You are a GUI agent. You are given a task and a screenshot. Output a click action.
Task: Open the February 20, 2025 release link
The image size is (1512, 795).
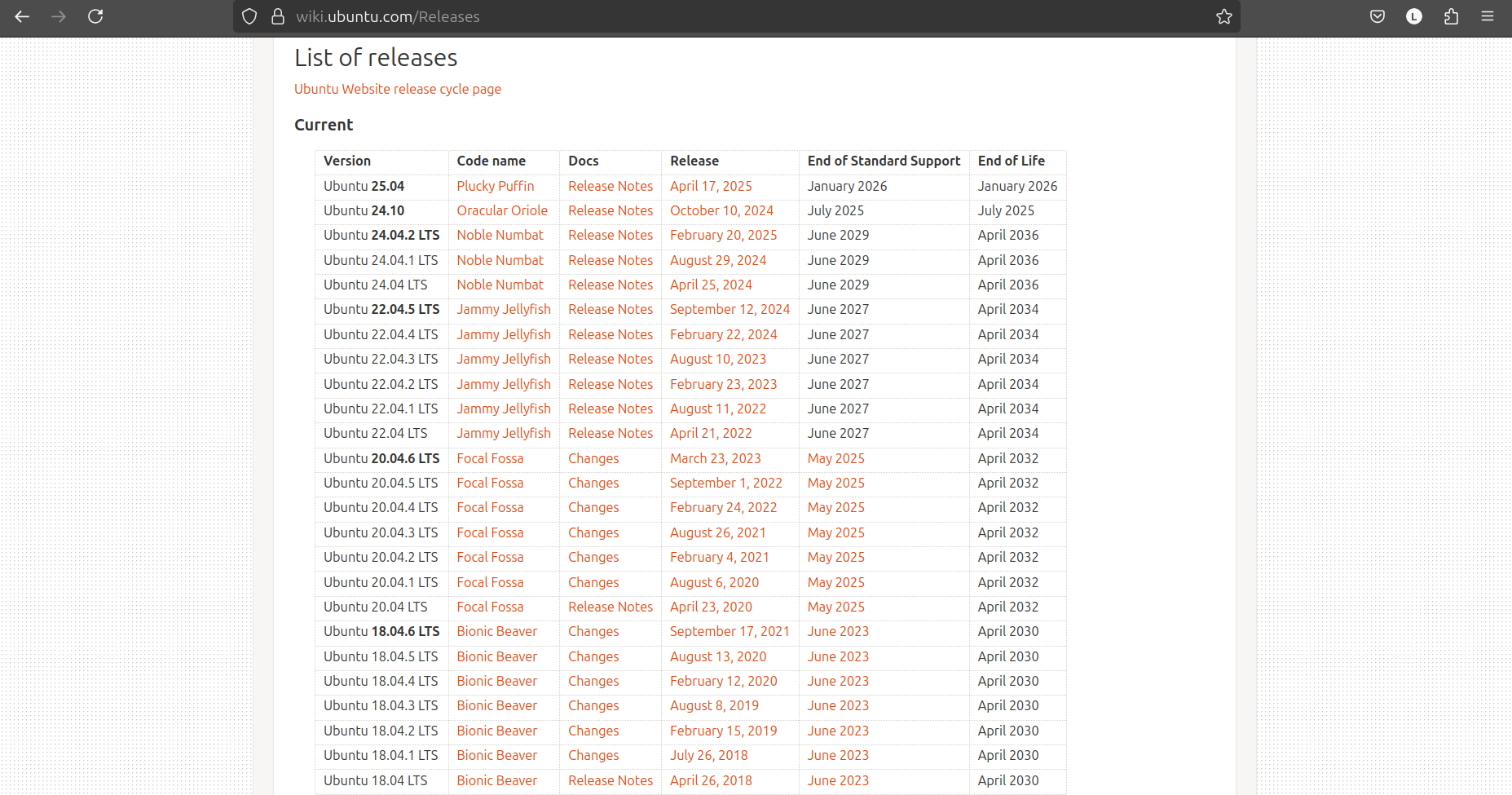pos(723,235)
